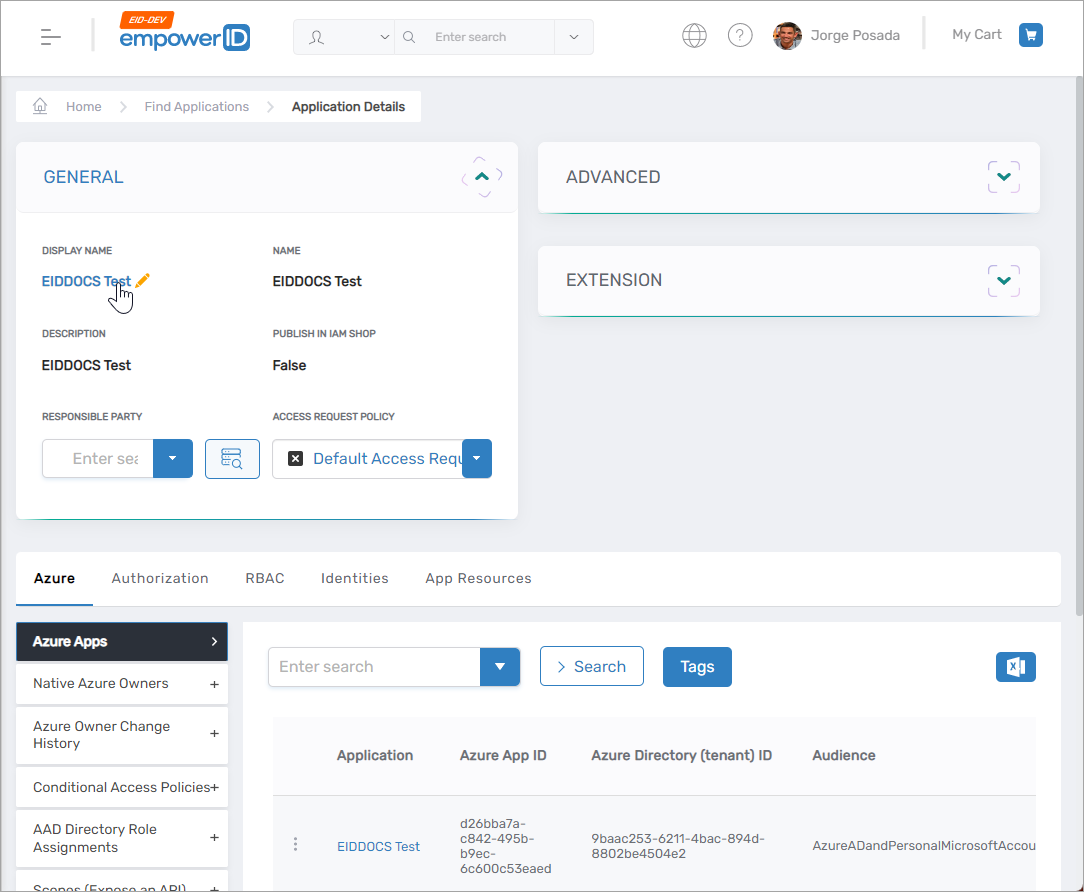Click the Tags button
This screenshot has width=1084, height=892.
[x=697, y=667]
